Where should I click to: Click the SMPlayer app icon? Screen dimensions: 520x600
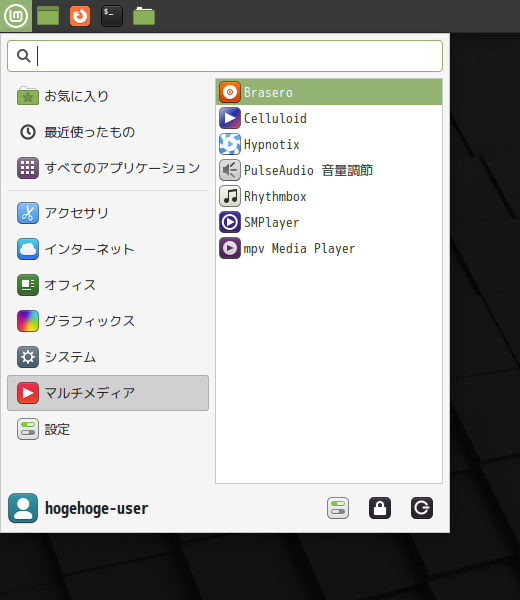230,222
